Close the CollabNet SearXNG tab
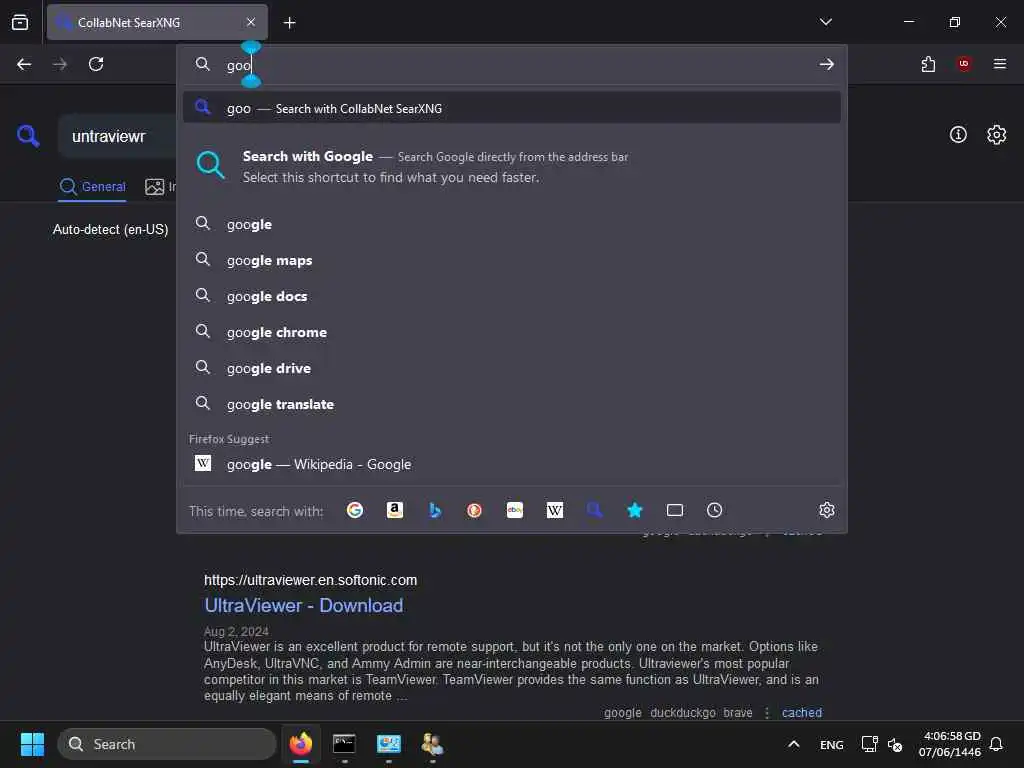This screenshot has width=1024, height=768. click(x=251, y=22)
